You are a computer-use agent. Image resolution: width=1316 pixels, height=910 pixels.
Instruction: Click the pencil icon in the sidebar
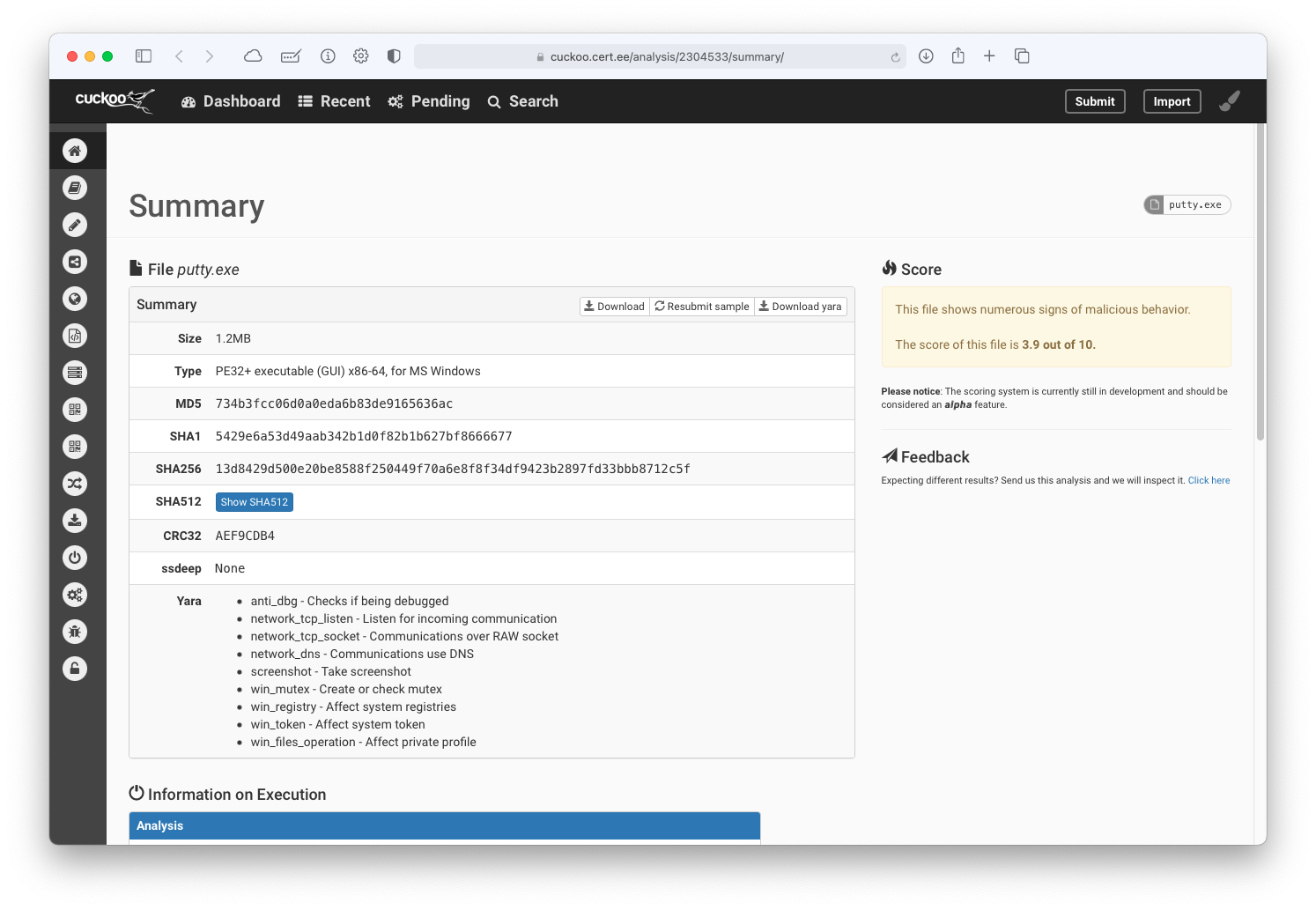[75, 225]
